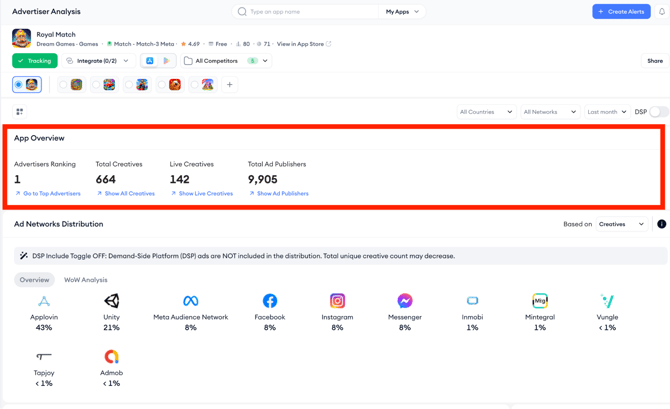Click the Admob network icon
Viewport: 670px width, 409px height.
[112, 356]
